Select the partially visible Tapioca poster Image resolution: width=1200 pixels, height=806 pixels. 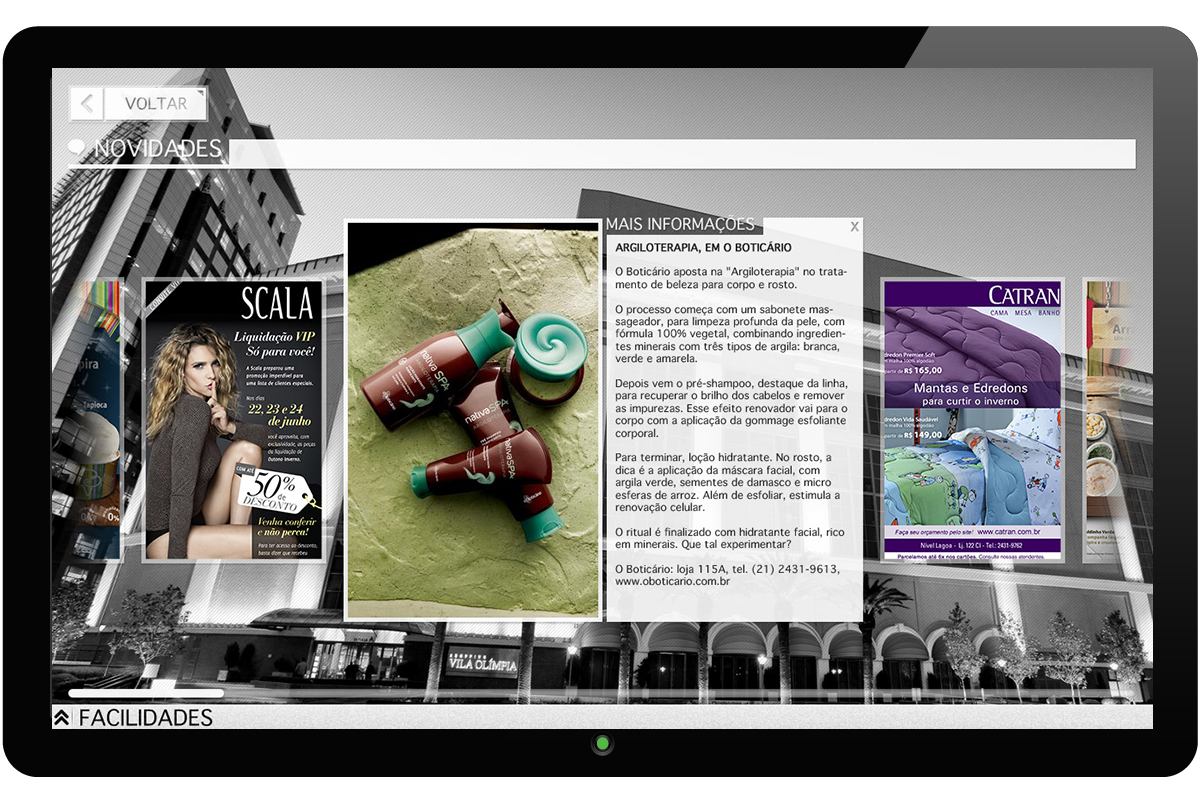click(x=99, y=420)
